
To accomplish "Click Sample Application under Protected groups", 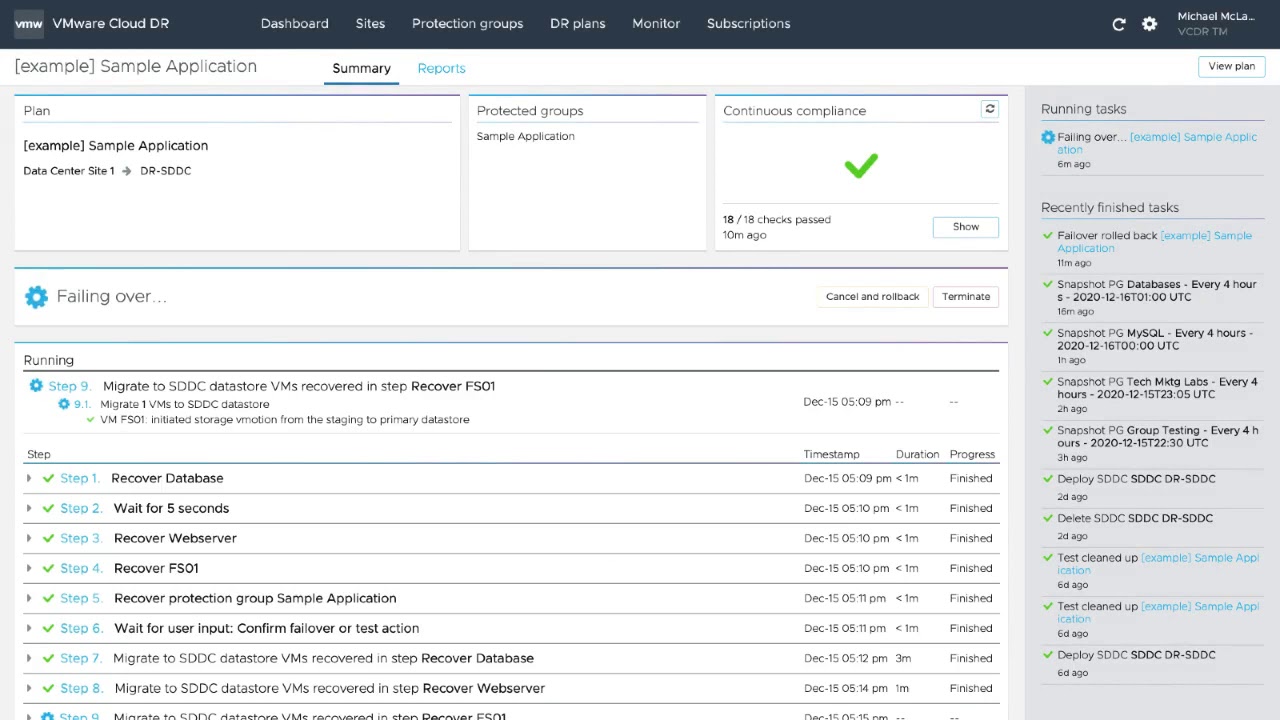I will pos(525,136).
